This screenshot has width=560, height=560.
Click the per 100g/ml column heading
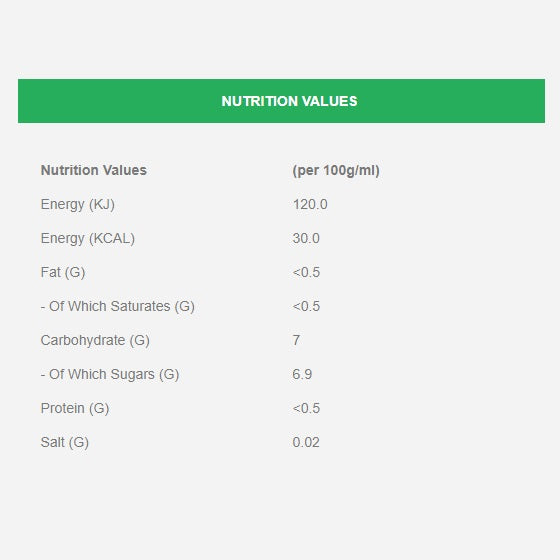tap(336, 170)
